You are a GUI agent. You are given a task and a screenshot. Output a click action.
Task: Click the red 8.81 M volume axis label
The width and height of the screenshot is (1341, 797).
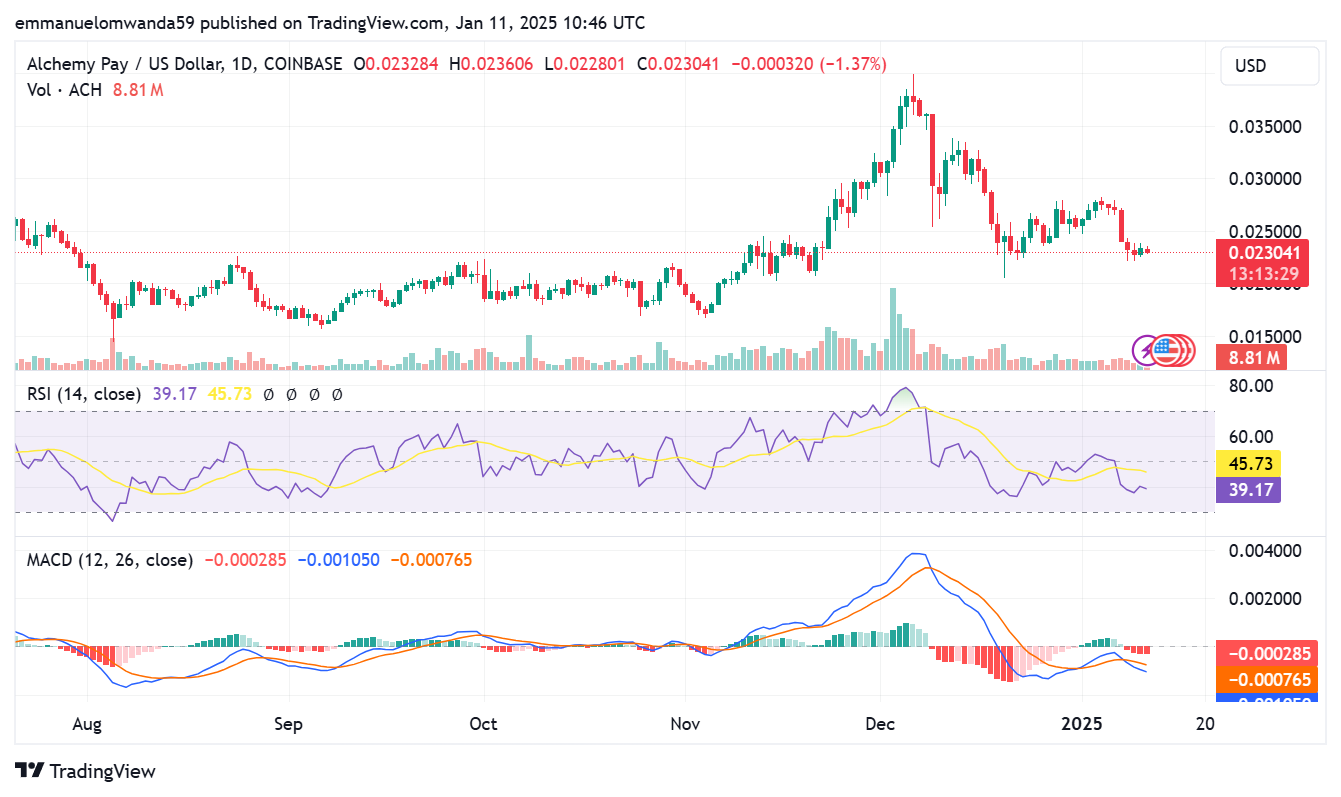click(x=1251, y=357)
